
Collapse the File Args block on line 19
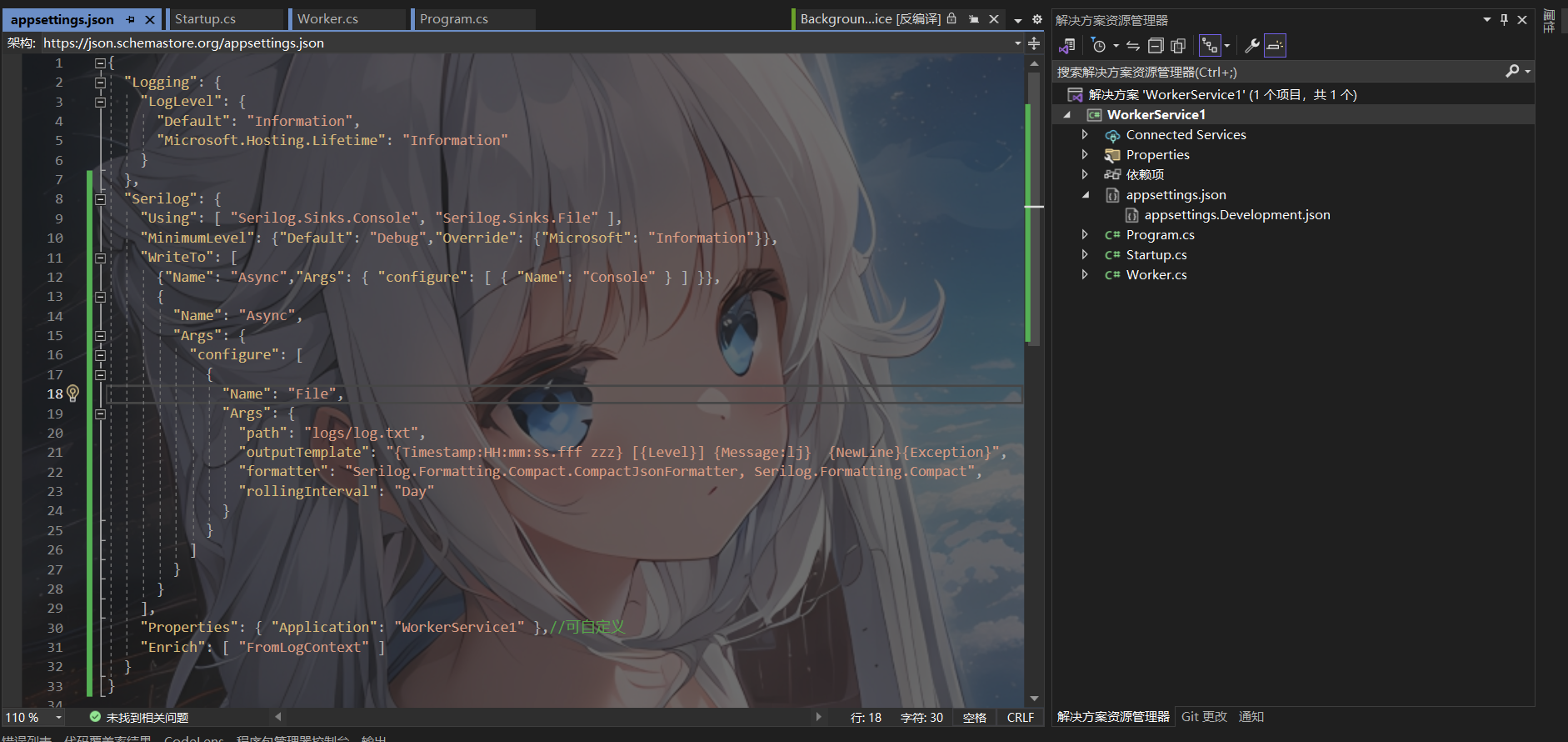[x=100, y=414]
